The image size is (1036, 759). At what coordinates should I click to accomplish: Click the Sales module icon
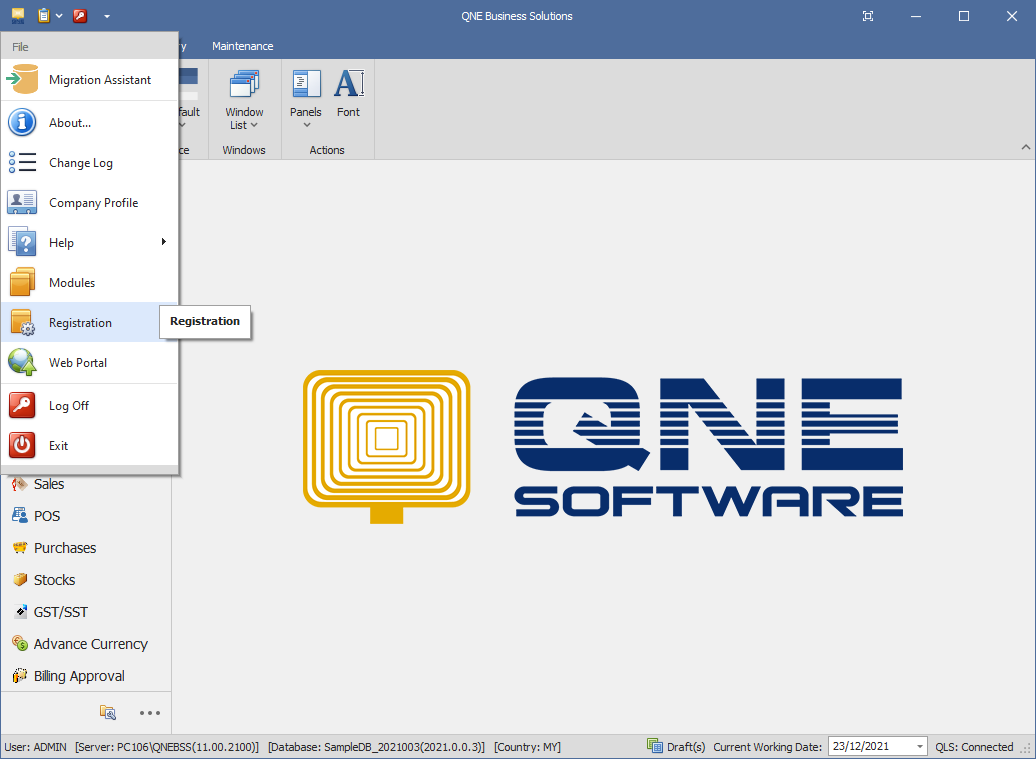[x=19, y=484]
